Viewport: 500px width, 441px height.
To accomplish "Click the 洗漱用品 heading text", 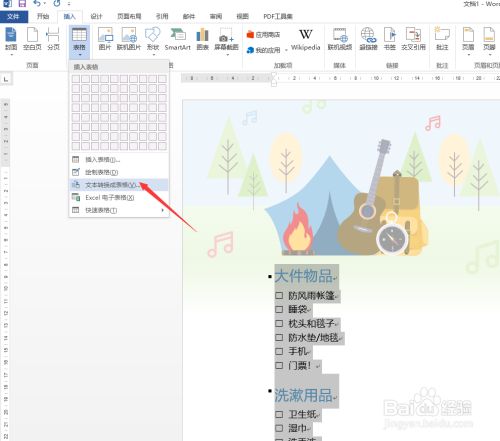I will coord(303,395).
